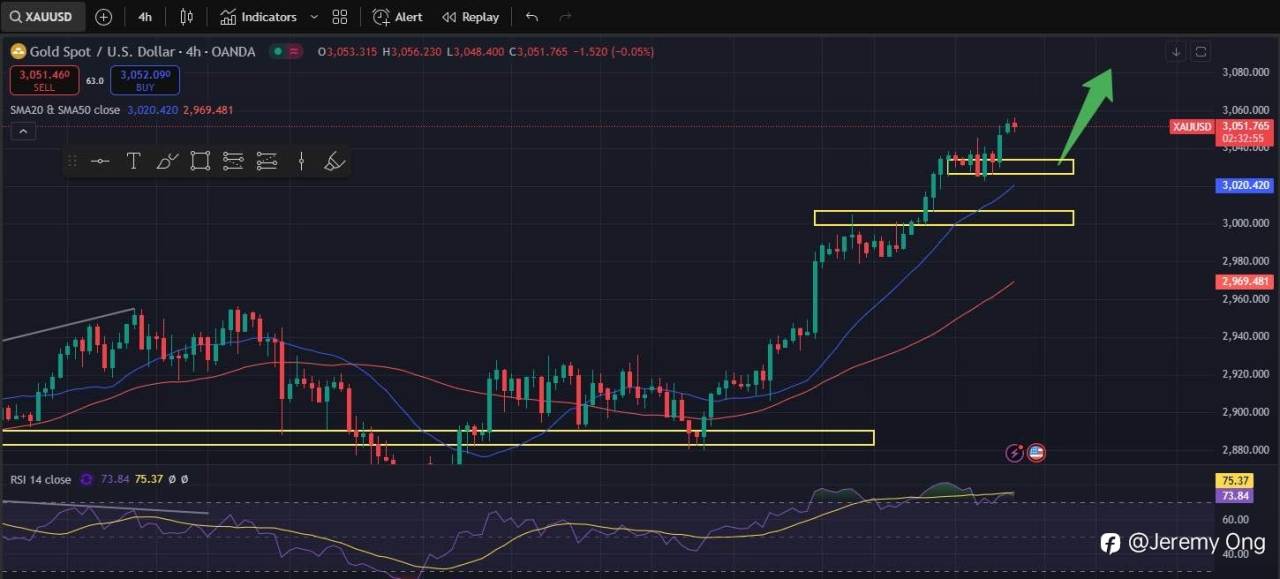Click the gold symbol logo icon

click(x=18, y=51)
